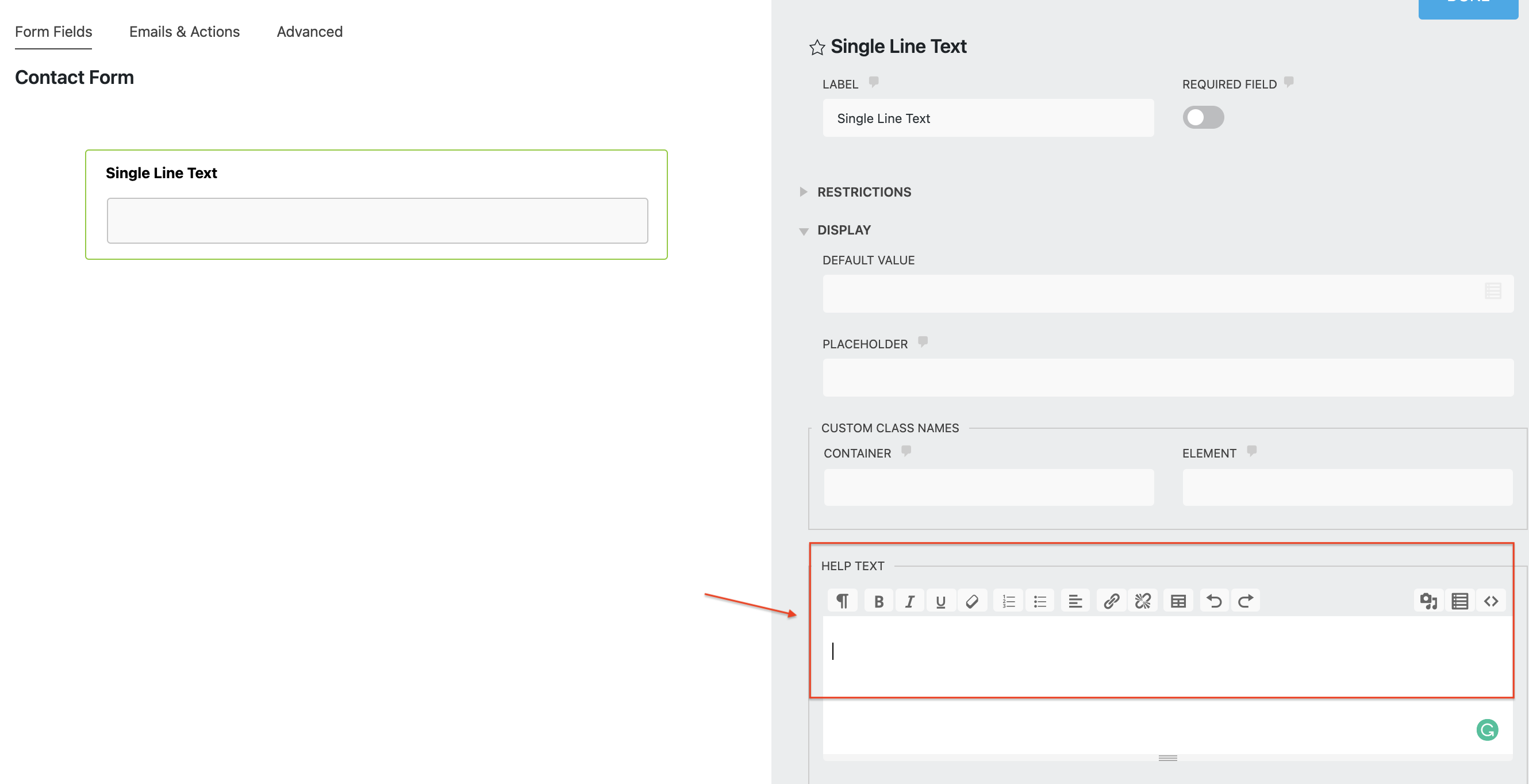The height and width of the screenshot is (784, 1529).
Task: Insert a table into the help text
Action: (1178, 600)
